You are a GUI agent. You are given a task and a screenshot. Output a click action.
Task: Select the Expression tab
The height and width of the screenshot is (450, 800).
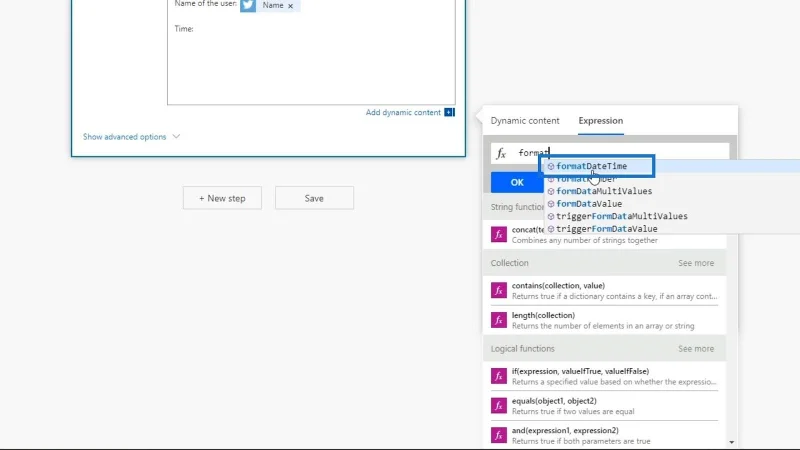coord(601,120)
